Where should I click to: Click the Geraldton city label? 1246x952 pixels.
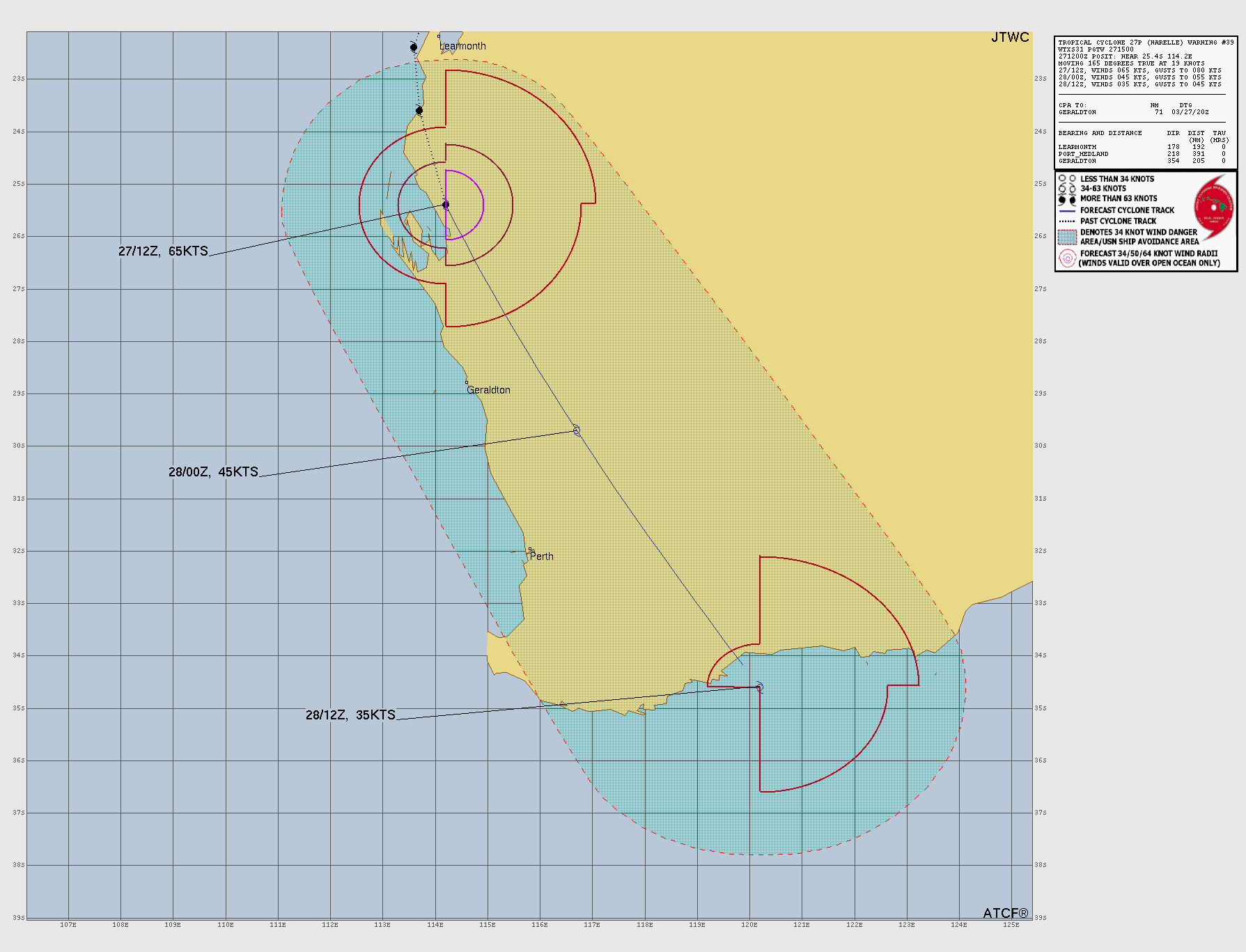tap(488, 390)
